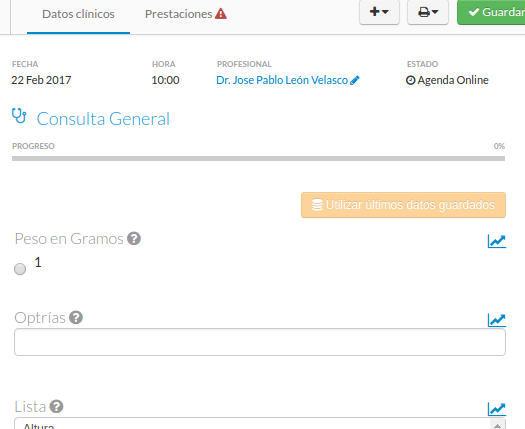Click the help icon beside Lista
This screenshot has width=525, height=429.
(56, 407)
